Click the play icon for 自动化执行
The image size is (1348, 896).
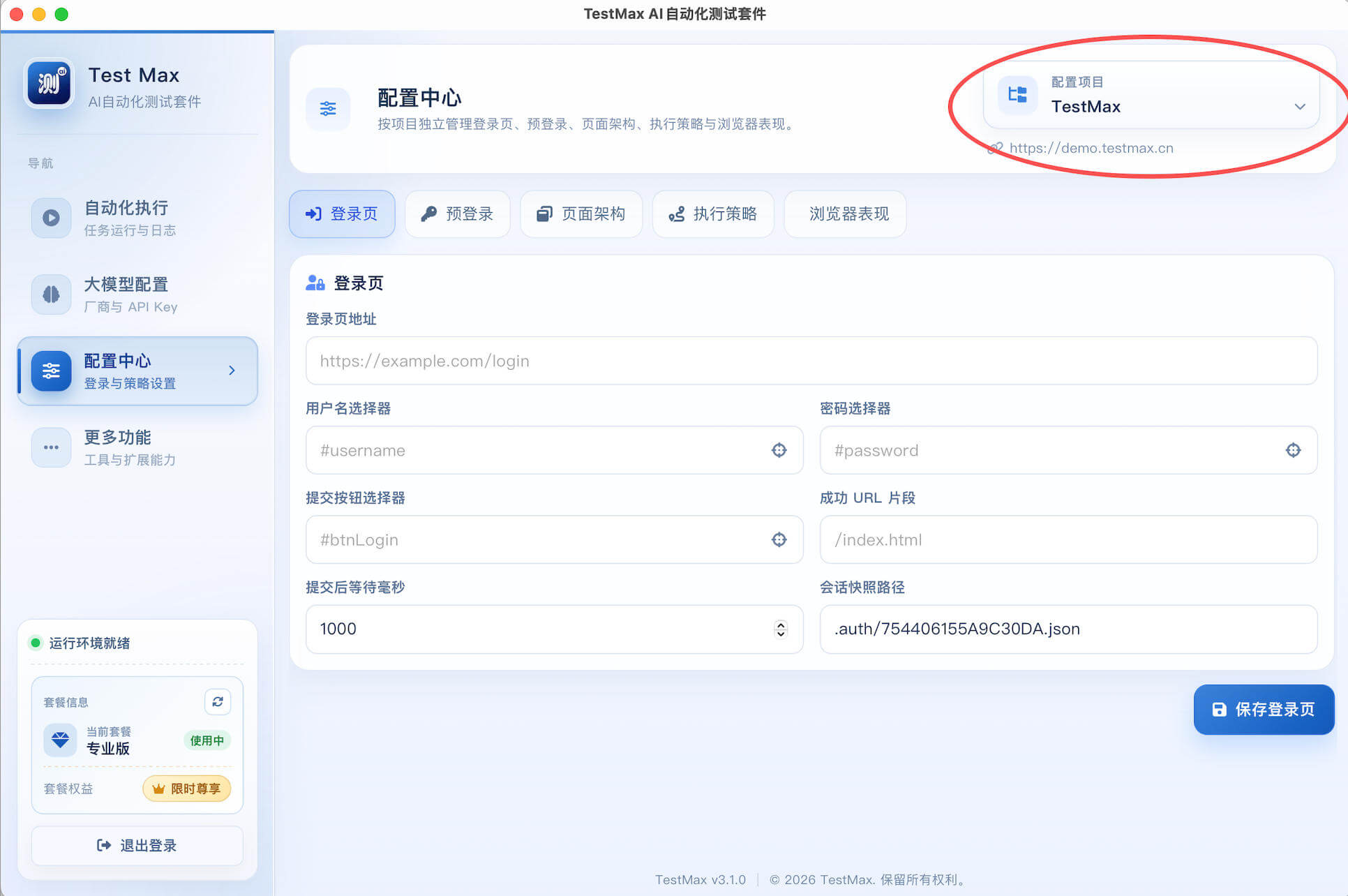tap(51, 218)
